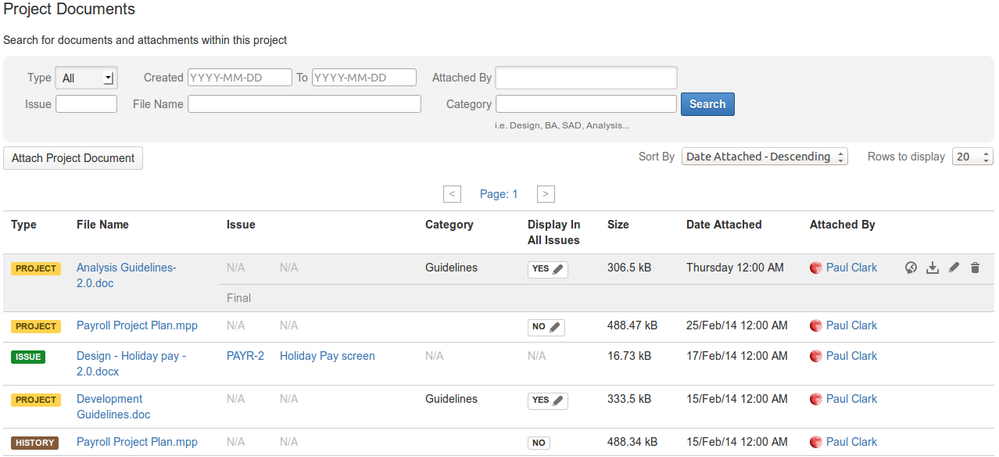999x457 pixels.
Task: Focus the Attached By field
Action: [x=586, y=78]
